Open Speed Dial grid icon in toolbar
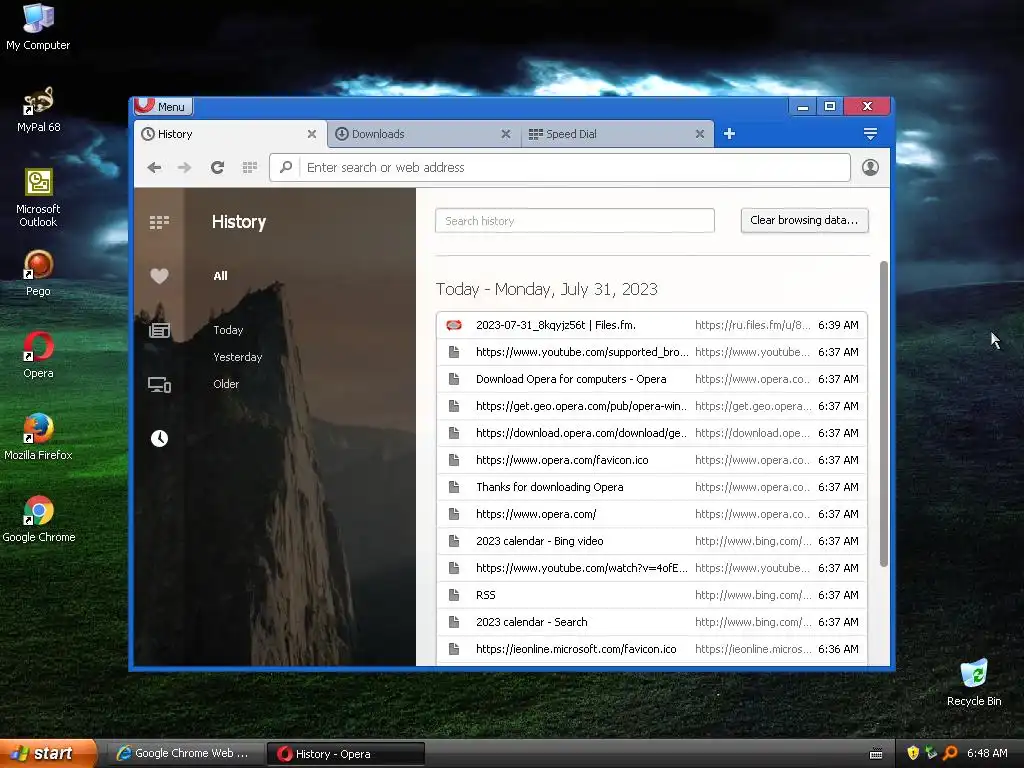Screen dimensions: 1024x768 249,168
